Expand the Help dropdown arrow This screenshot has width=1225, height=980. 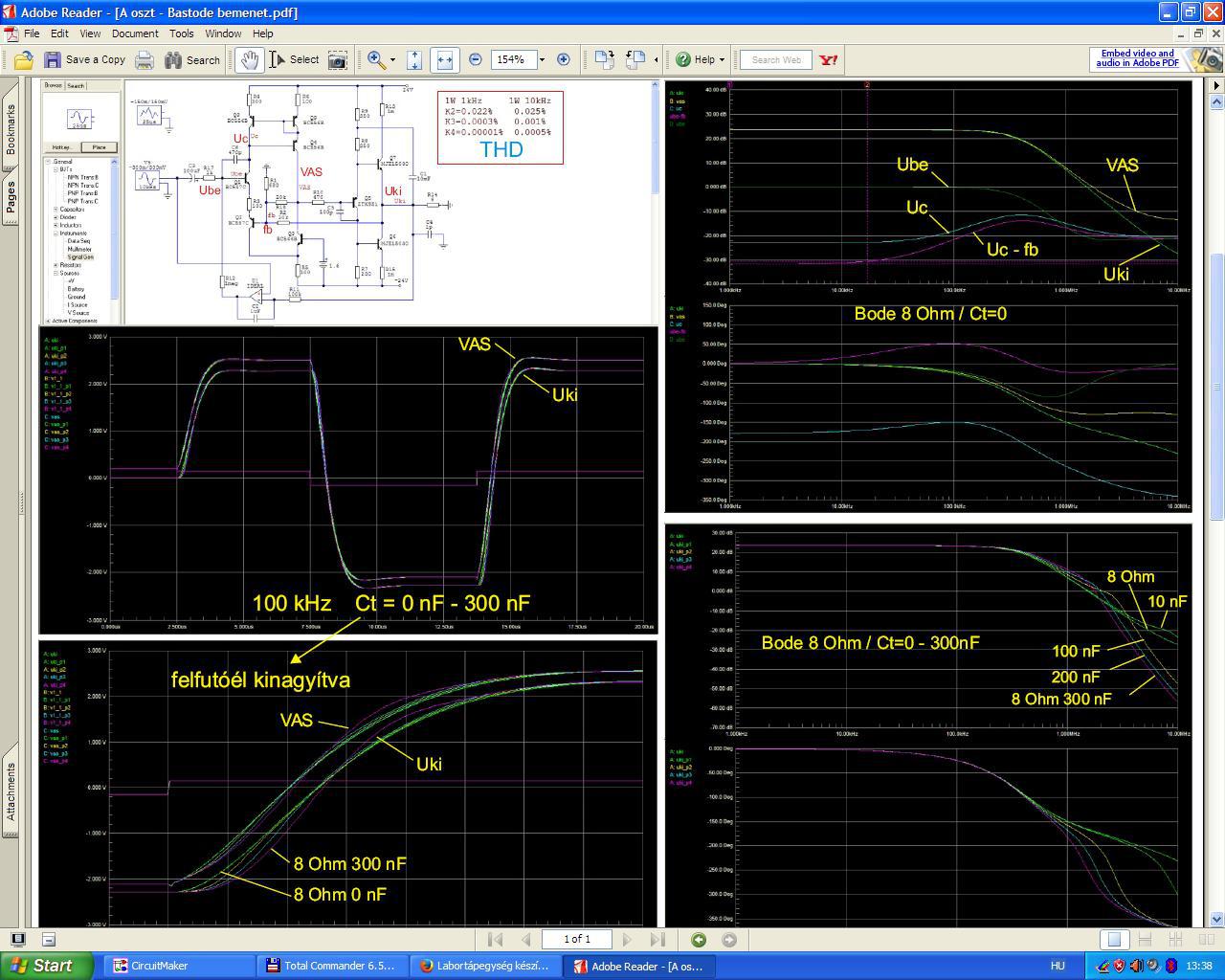(722, 59)
